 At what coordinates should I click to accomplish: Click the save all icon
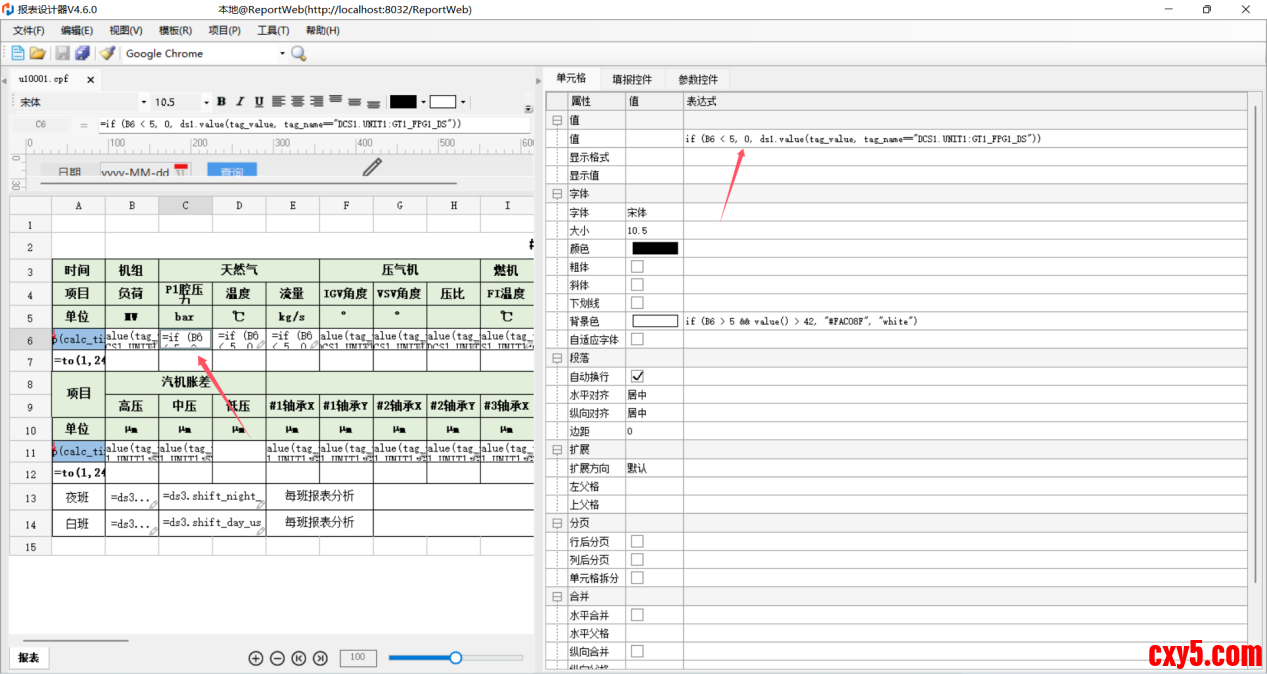pos(83,53)
